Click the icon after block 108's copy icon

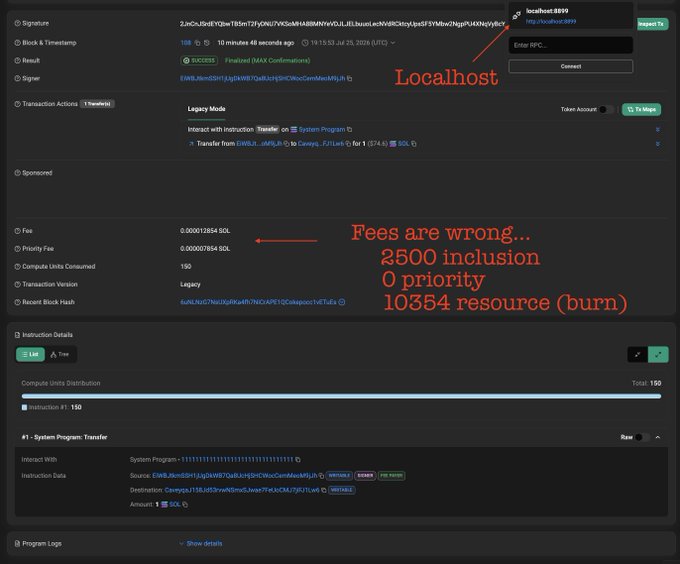tap(207, 43)
